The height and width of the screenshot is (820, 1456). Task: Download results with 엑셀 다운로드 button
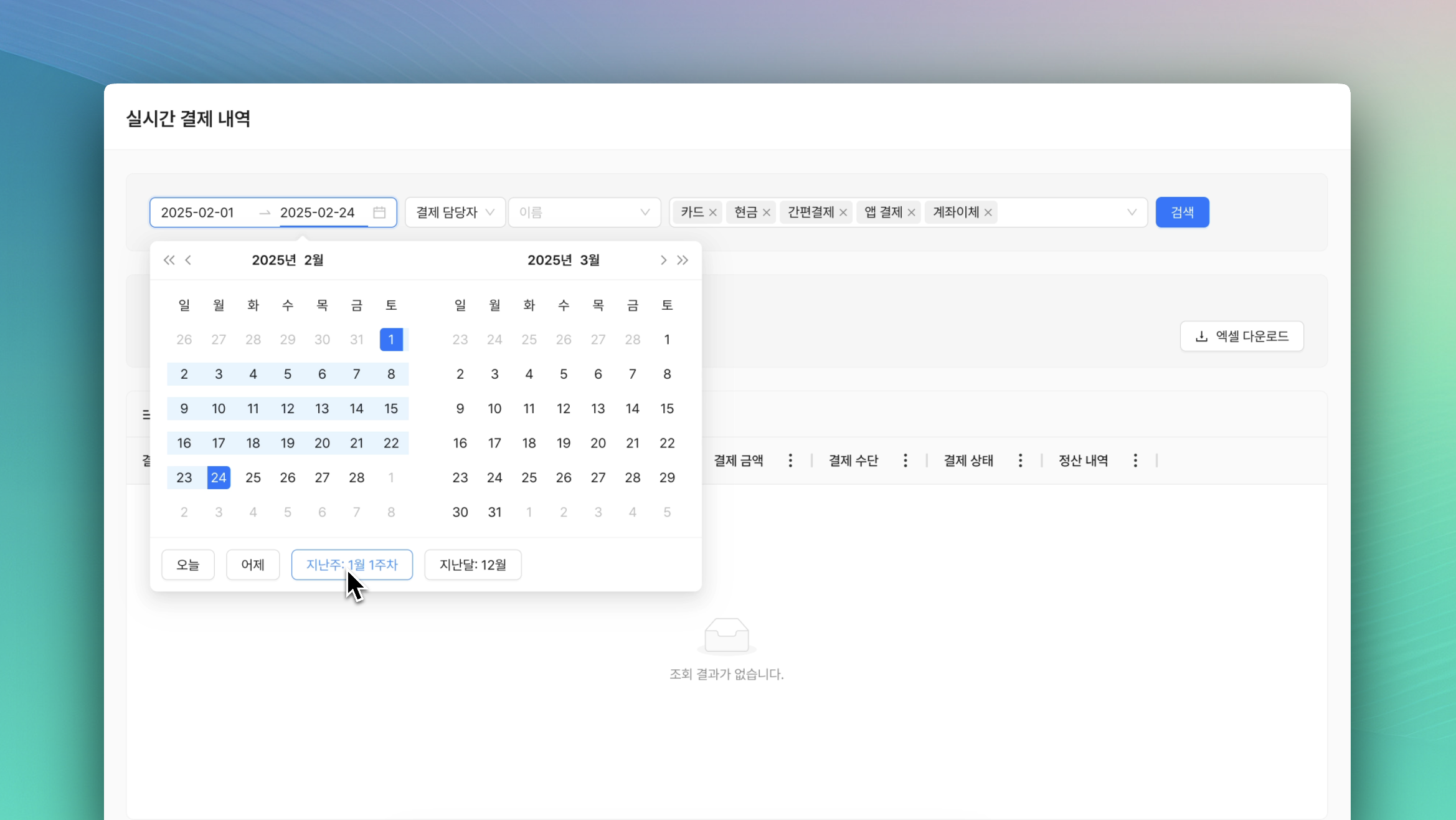(x=1242, y=336)
